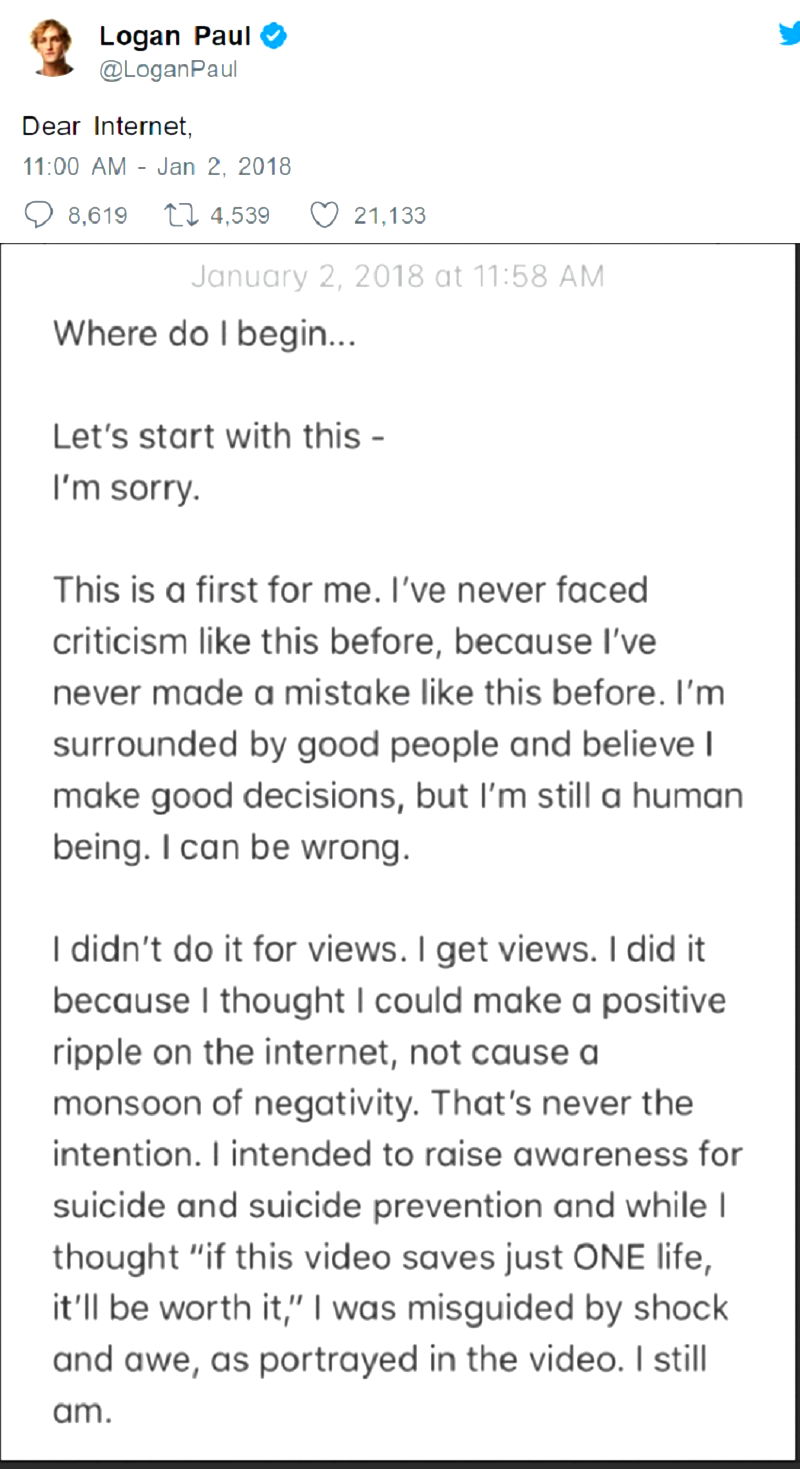Screen dimensions: 800x1469
Task: Click the blue verified badge
Action: tap(274, 37)
